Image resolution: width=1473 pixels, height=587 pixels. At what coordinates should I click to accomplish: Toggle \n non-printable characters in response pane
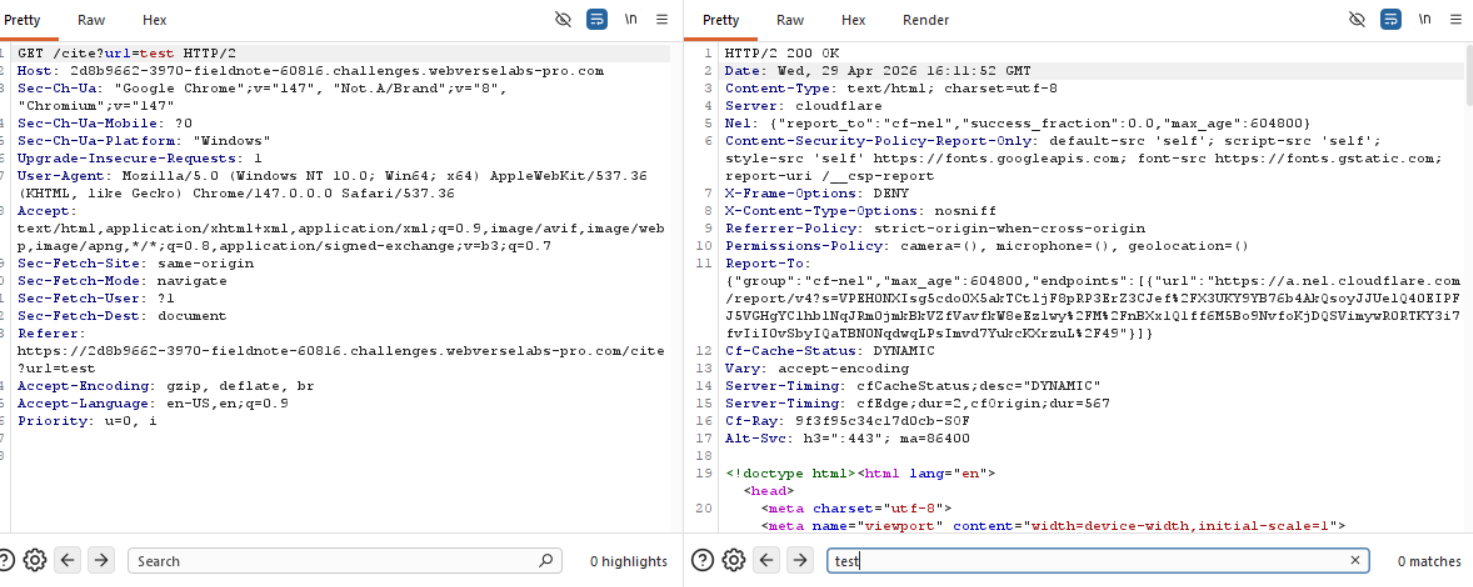coord(1425,19)
